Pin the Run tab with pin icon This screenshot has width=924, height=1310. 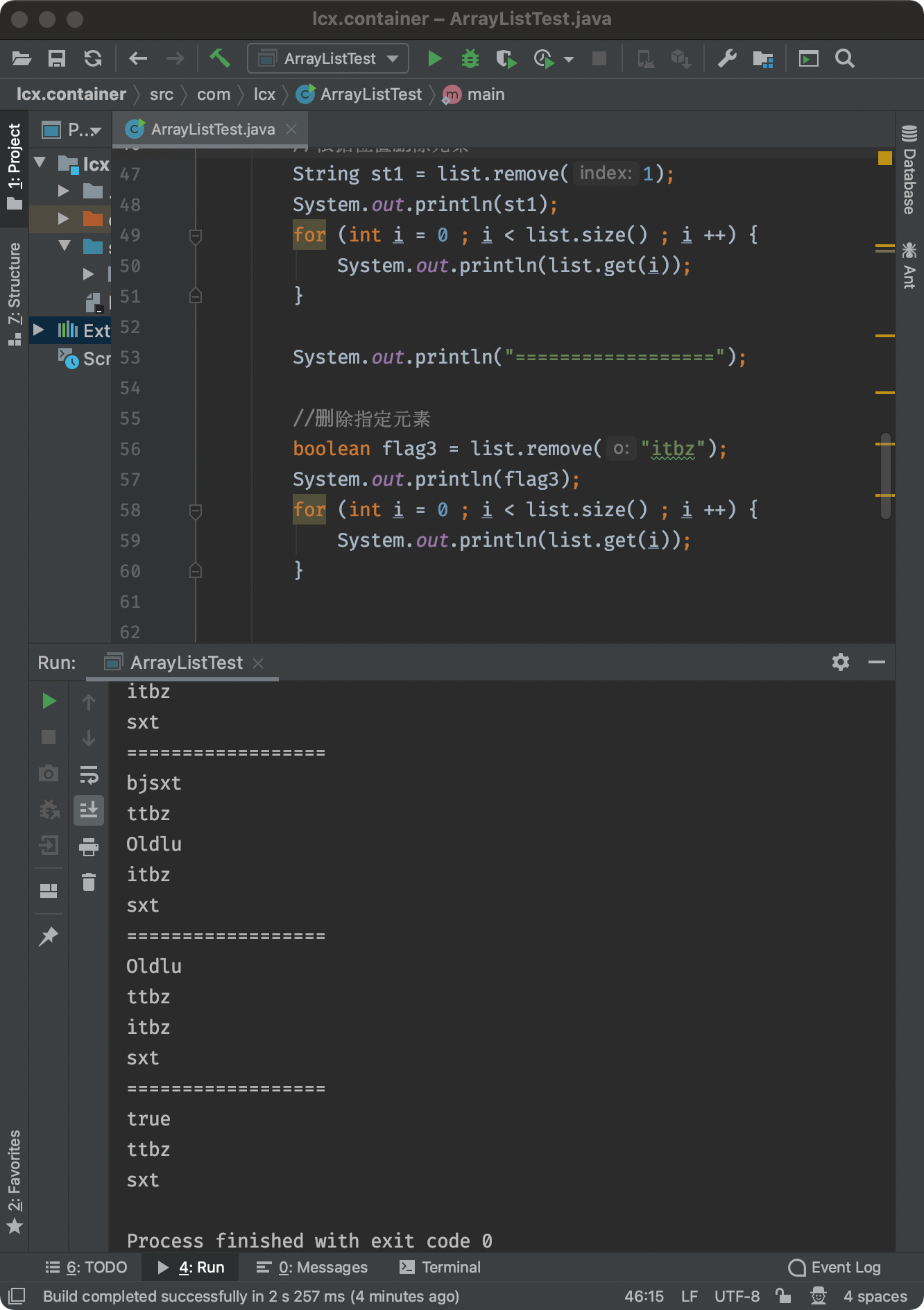tap(49, 936)
